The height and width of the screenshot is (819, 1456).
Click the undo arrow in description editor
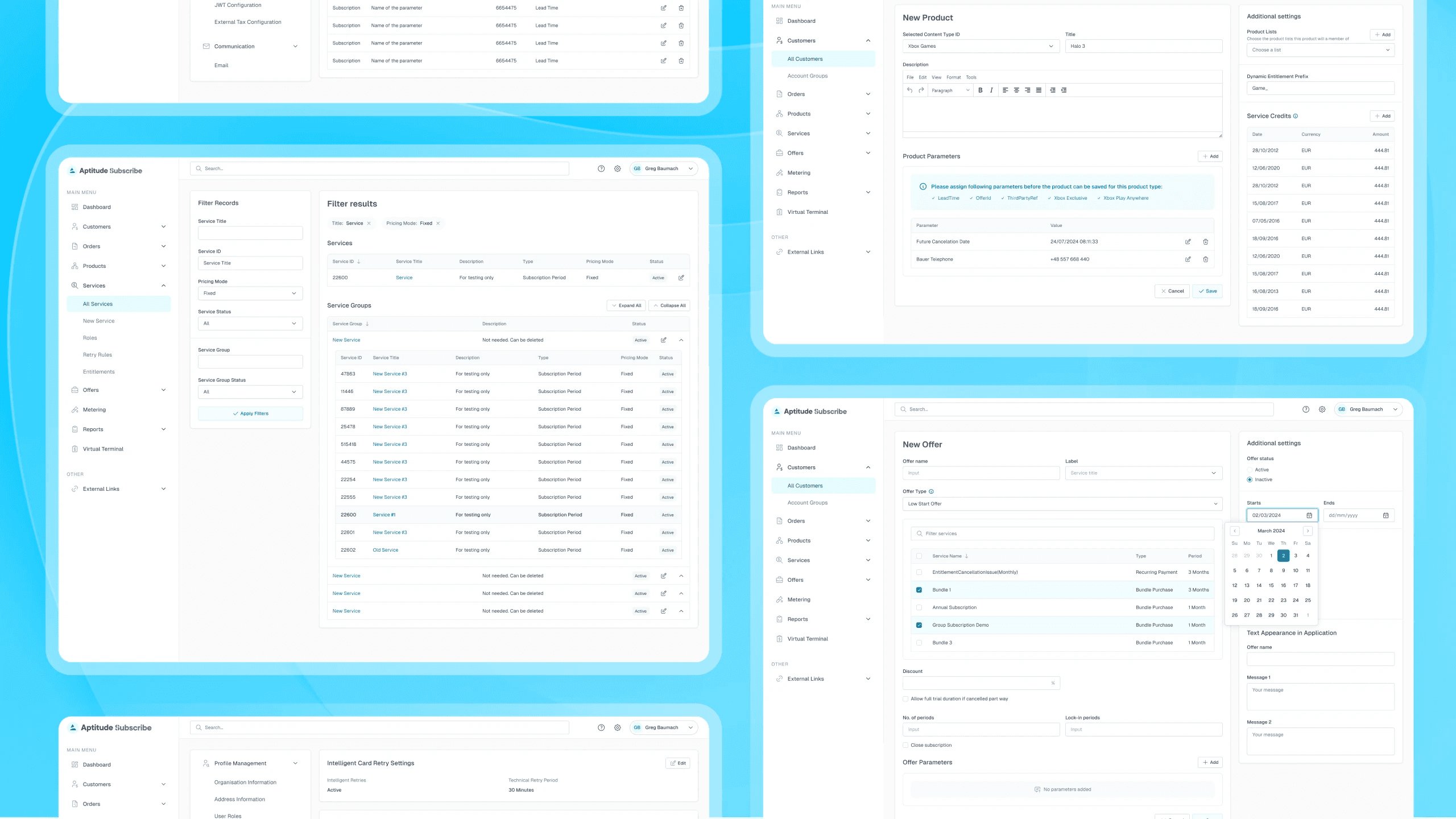[909, 90]
